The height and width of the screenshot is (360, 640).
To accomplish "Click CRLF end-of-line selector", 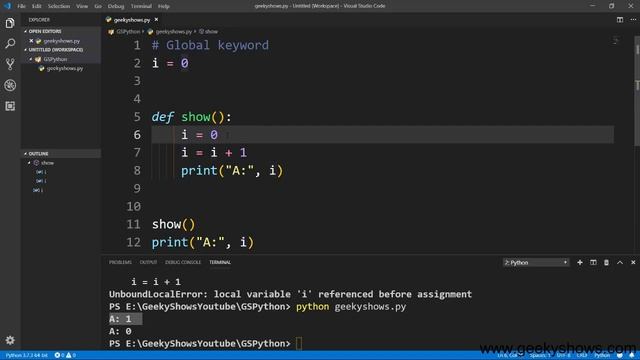I will click(582, 356).
